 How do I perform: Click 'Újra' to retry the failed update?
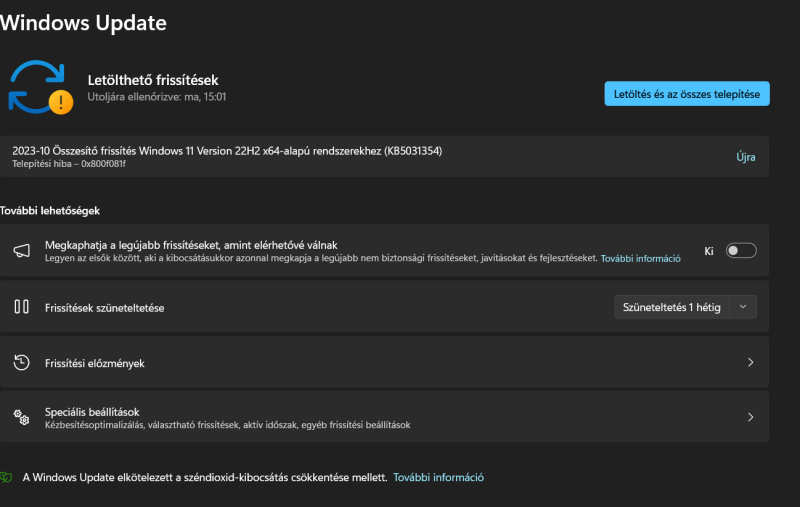745,157
